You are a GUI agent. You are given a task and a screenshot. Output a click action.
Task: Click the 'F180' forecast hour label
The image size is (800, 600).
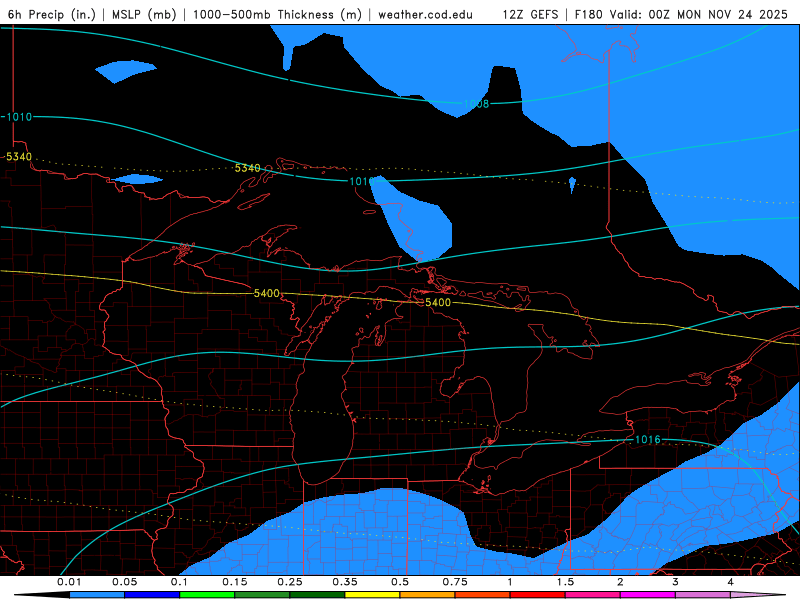click(x=589, y=14)
